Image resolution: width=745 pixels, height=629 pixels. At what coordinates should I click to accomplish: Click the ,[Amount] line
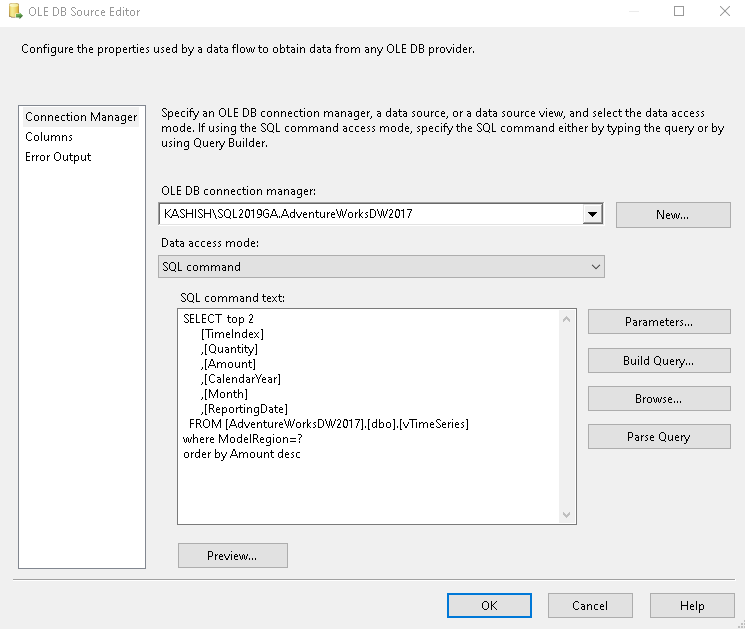pyautogui.click(x=228, y=364)
